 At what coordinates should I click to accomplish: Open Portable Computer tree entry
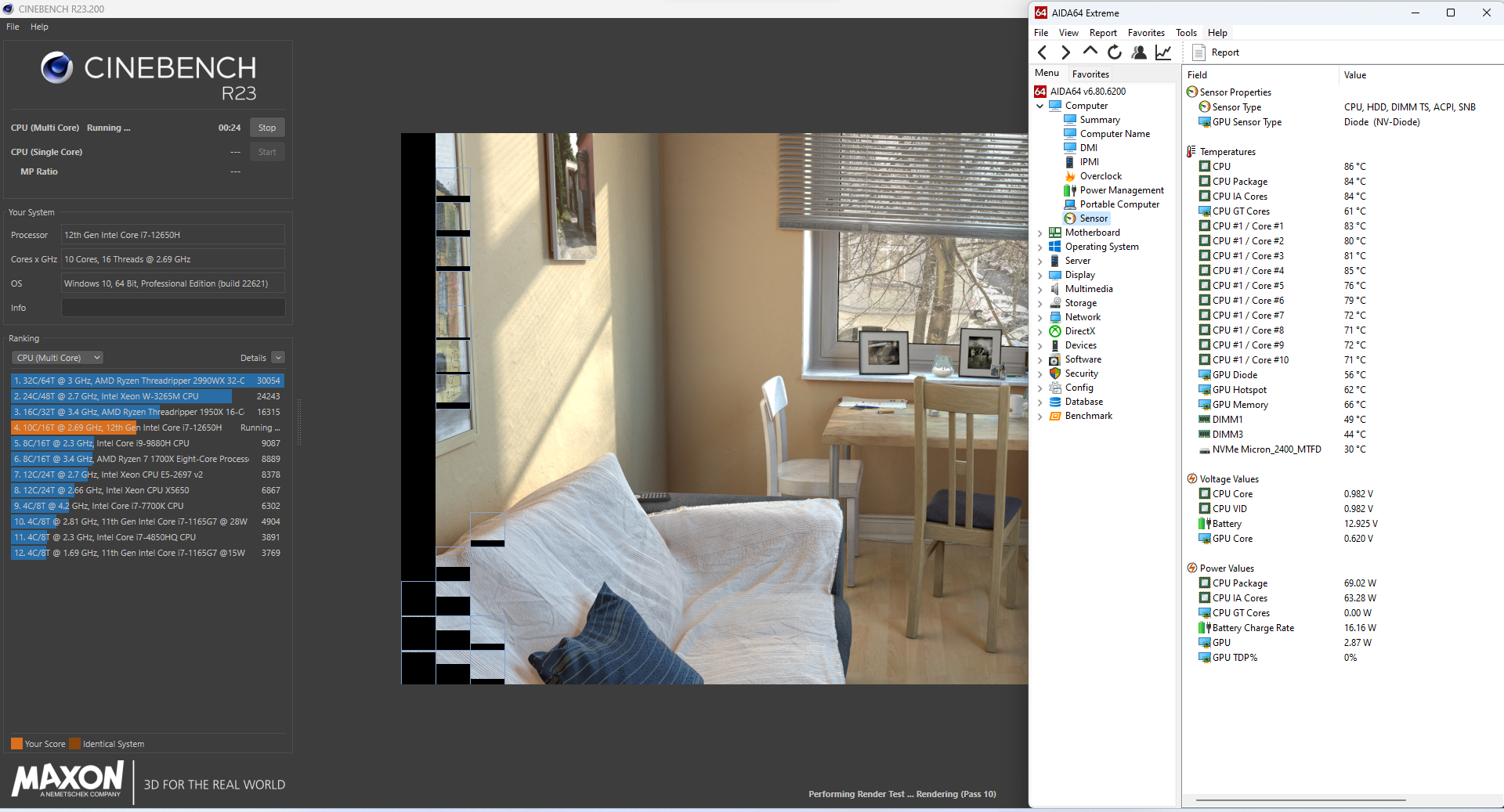coord(1119,204)
